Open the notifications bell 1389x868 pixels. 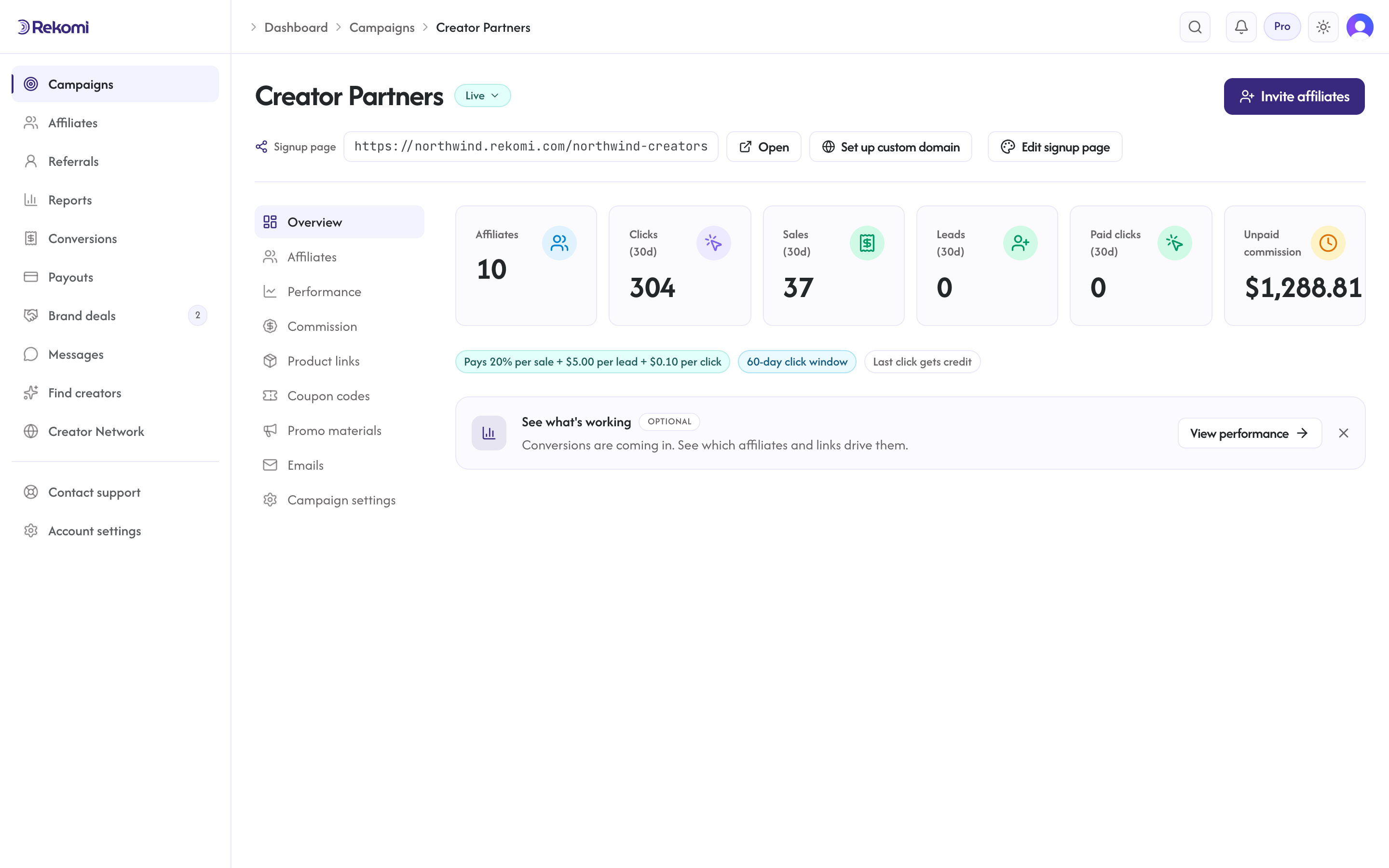click(x=1241, y=27)
